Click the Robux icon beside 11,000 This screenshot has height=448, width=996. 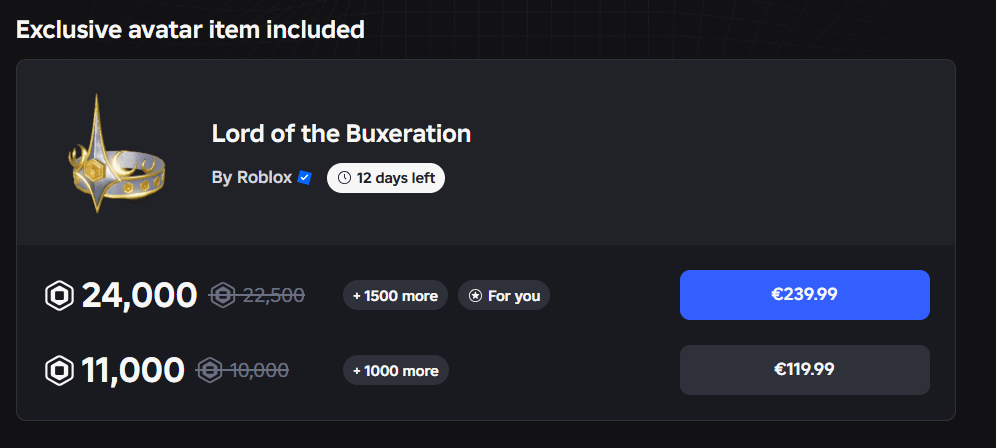60,371
